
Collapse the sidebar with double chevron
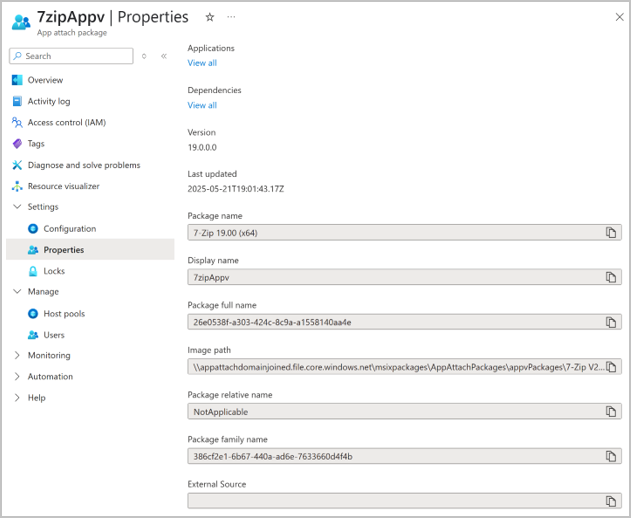164,56
